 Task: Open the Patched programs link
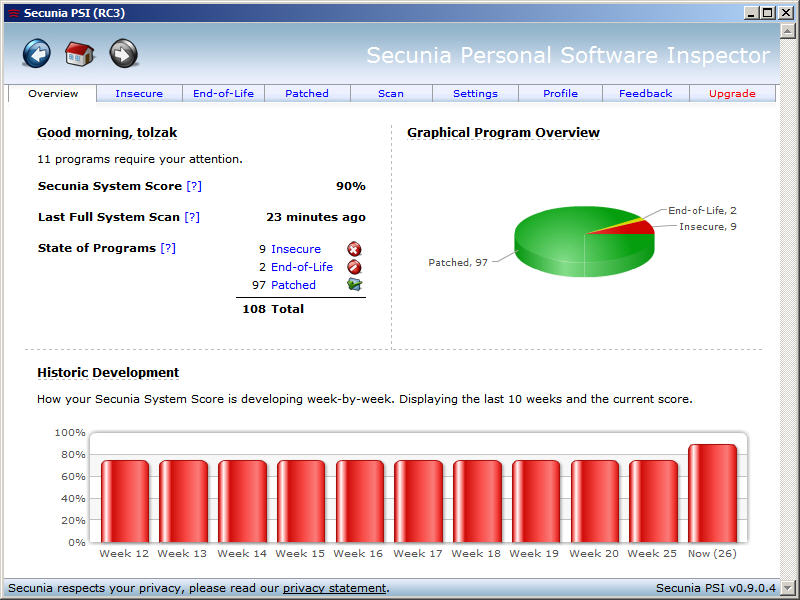pos(293,285)
